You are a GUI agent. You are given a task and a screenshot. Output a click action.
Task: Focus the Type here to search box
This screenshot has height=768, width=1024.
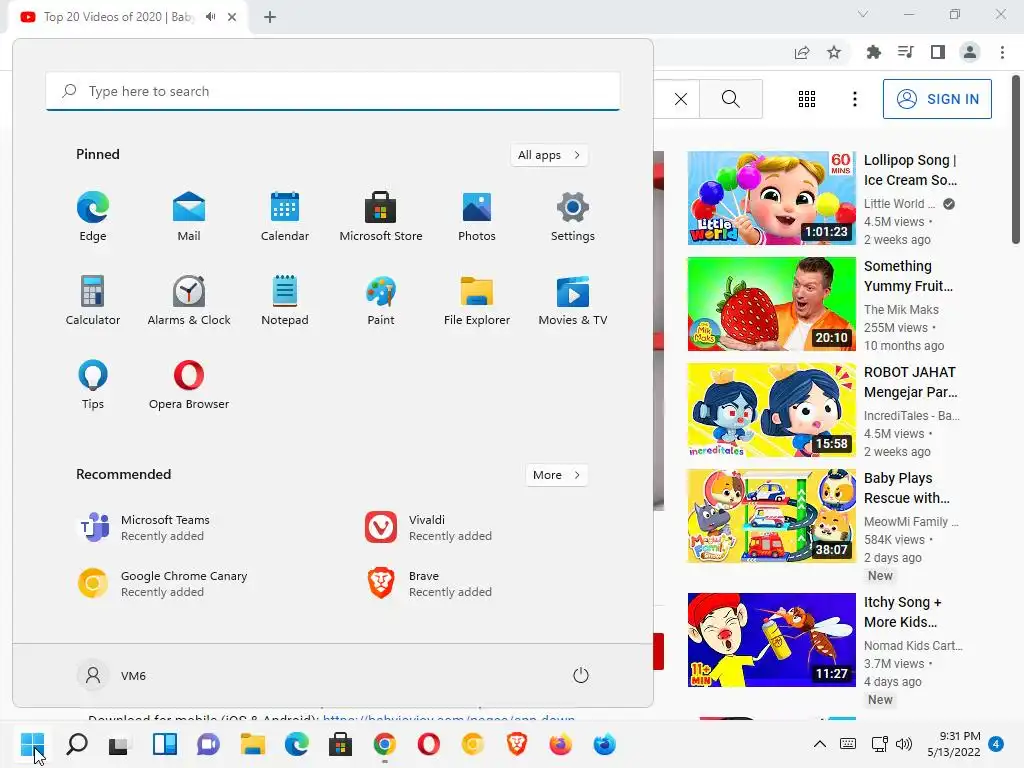[x=333, y=91]
